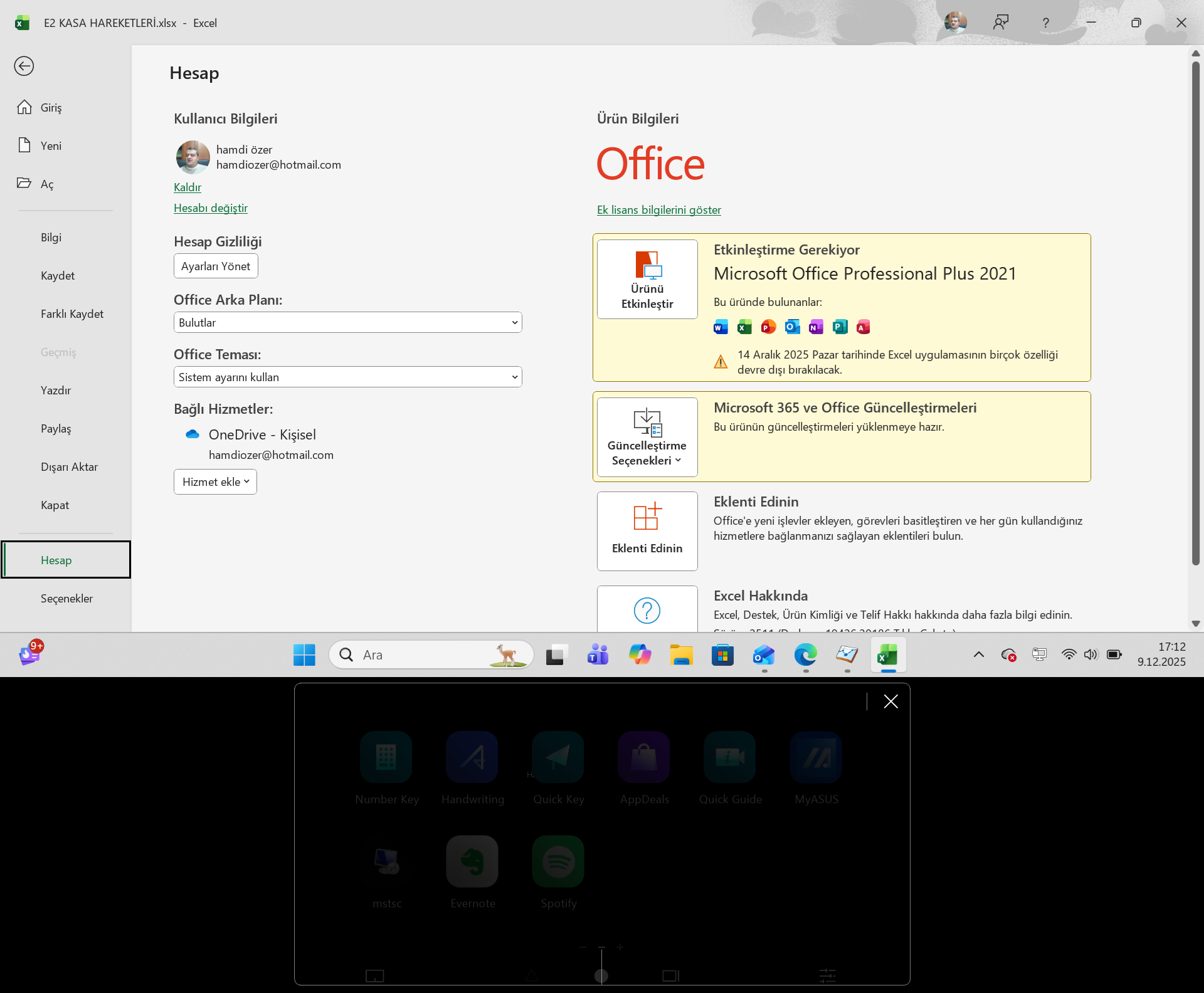Click the volume icon in system tray
1204x993 pixels.
[1091, 654]
